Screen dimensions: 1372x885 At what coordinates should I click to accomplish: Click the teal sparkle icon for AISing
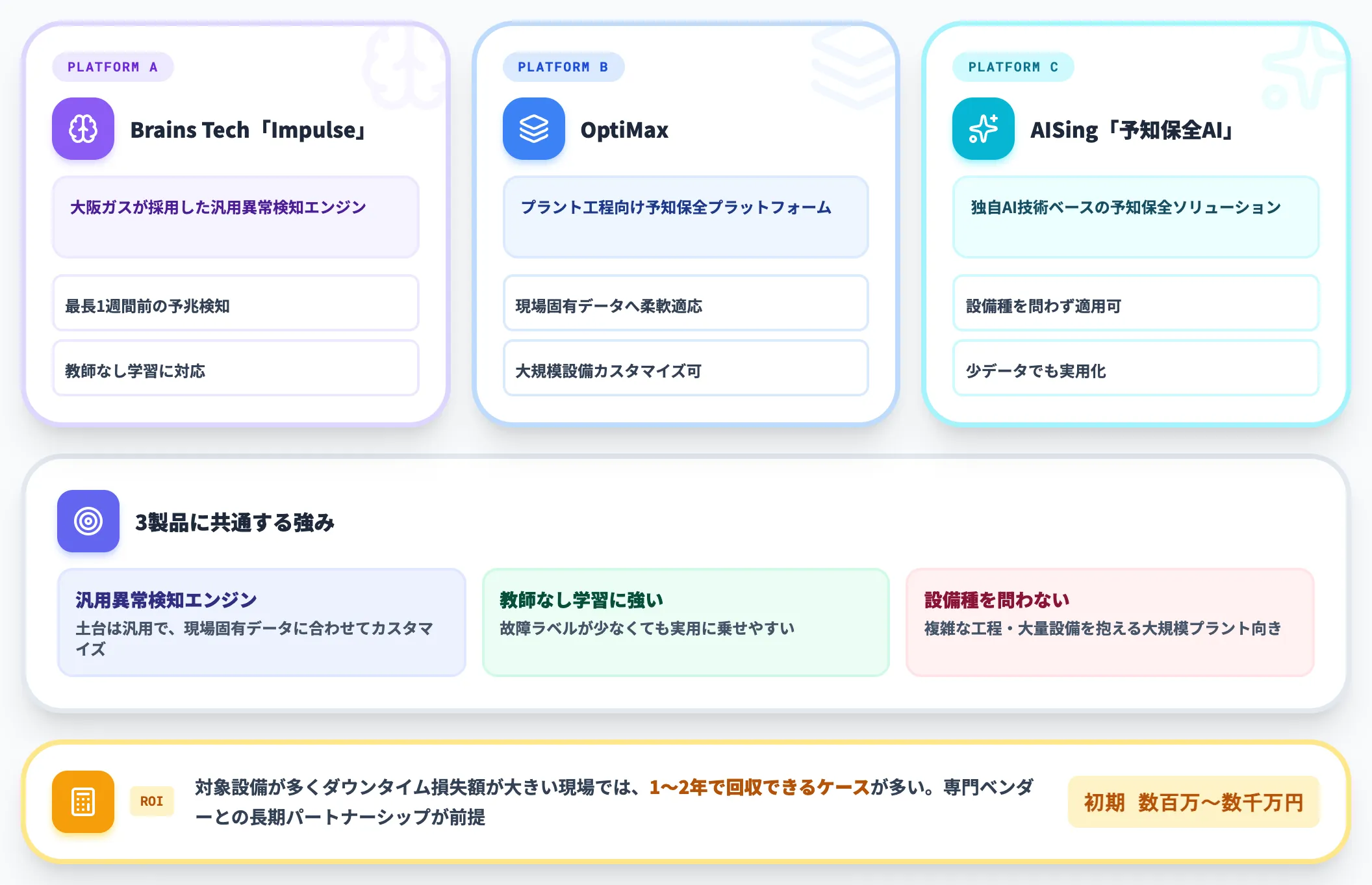(984, 129)
